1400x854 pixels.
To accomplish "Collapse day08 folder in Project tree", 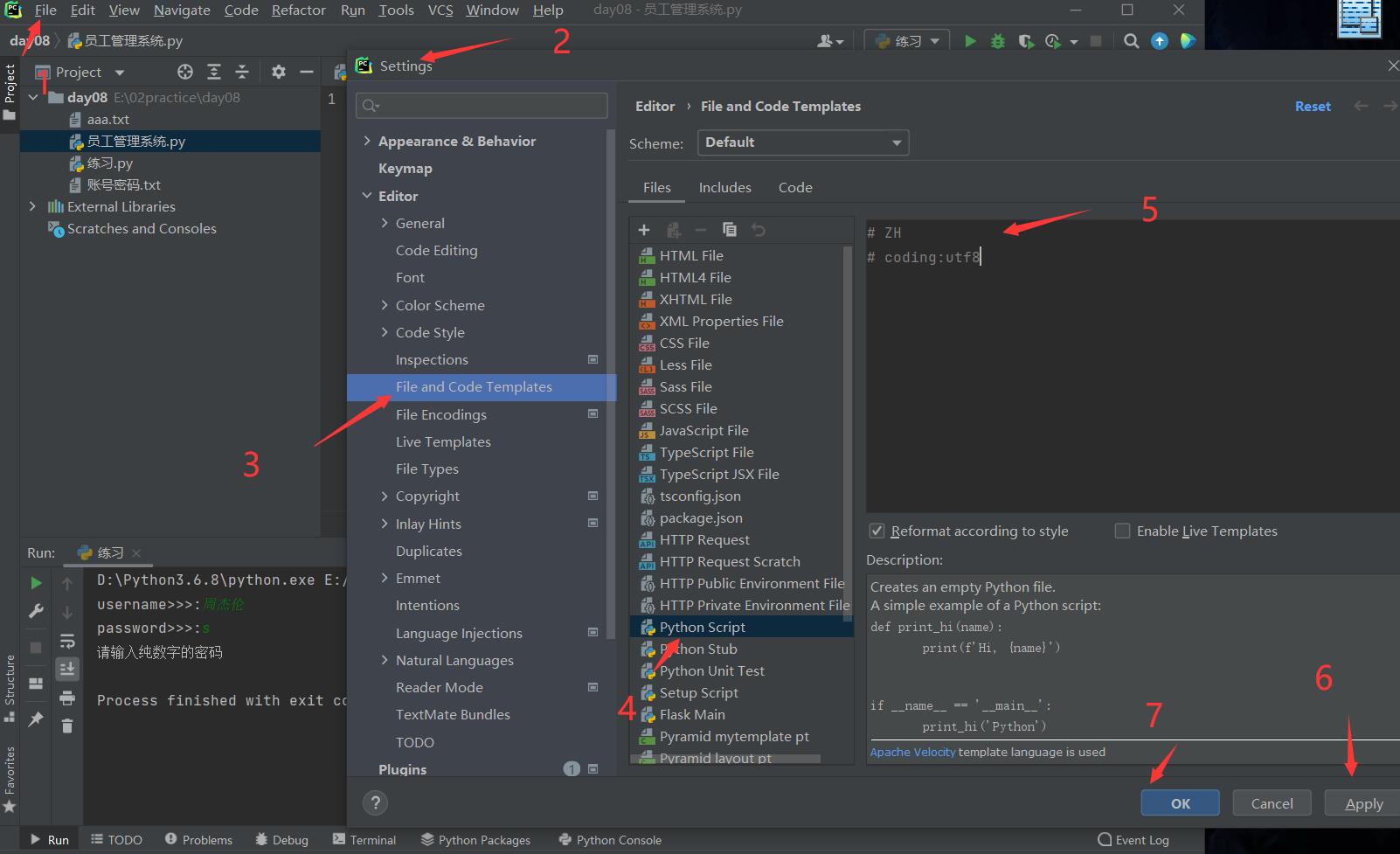I will (x=32, y=97).
